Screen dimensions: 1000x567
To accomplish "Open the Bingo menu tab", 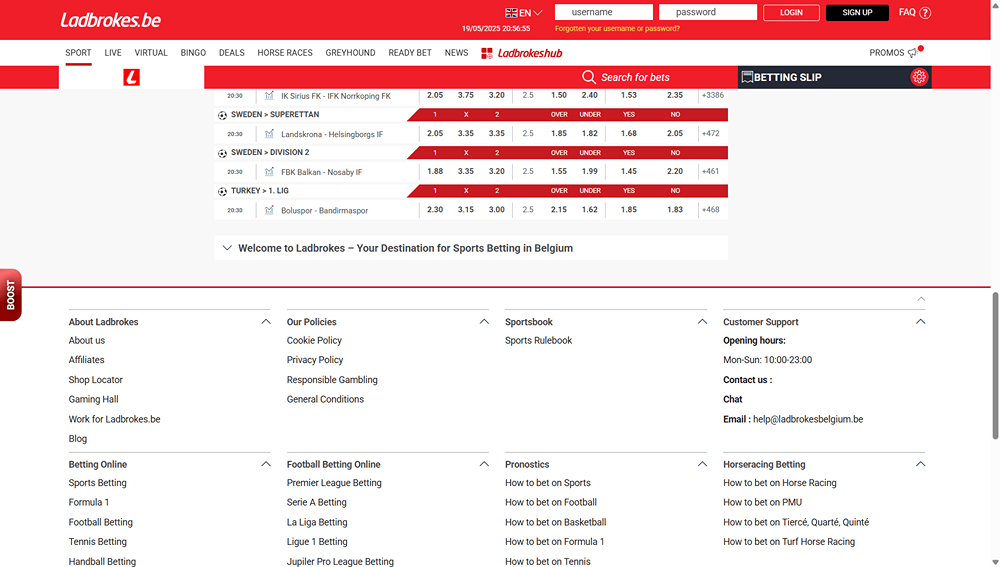I will click(x=193, y=52).
